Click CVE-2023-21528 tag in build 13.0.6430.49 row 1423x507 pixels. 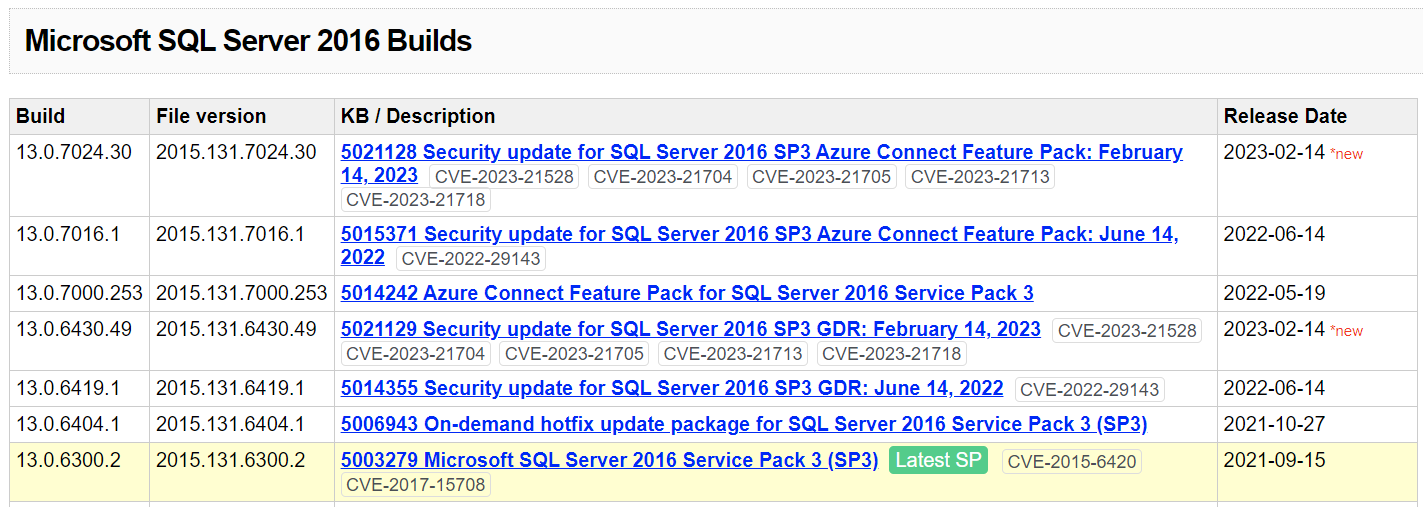click(1126, 331)
